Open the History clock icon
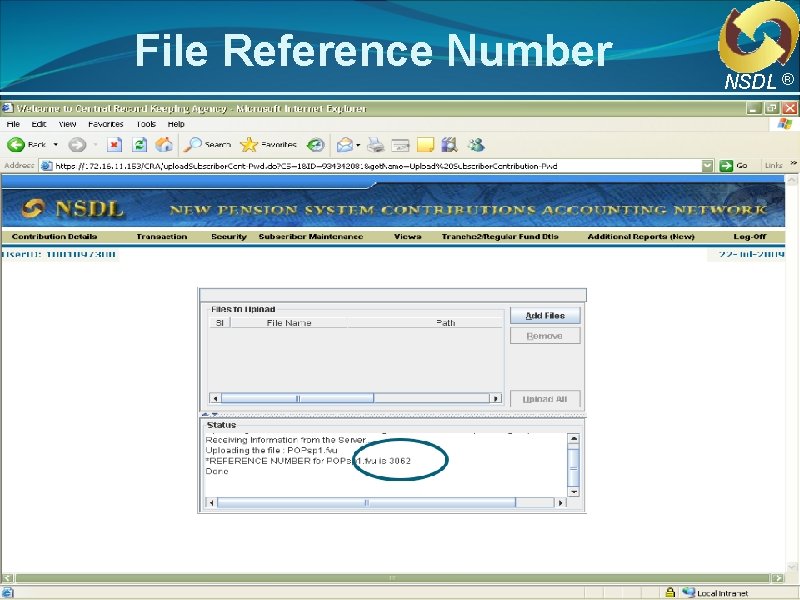Viewport: 800px width, 600px height. point(315,145)
